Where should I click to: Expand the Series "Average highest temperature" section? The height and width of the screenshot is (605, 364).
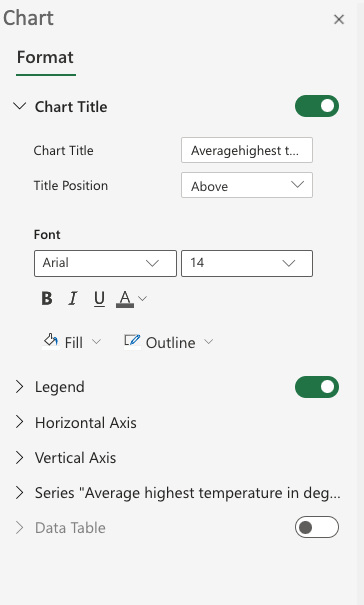point(178,493)
